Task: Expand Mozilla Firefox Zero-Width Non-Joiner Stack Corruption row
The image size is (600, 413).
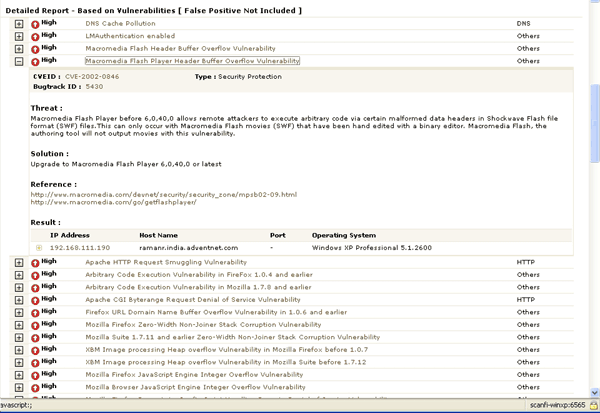Action: point(19,325)
